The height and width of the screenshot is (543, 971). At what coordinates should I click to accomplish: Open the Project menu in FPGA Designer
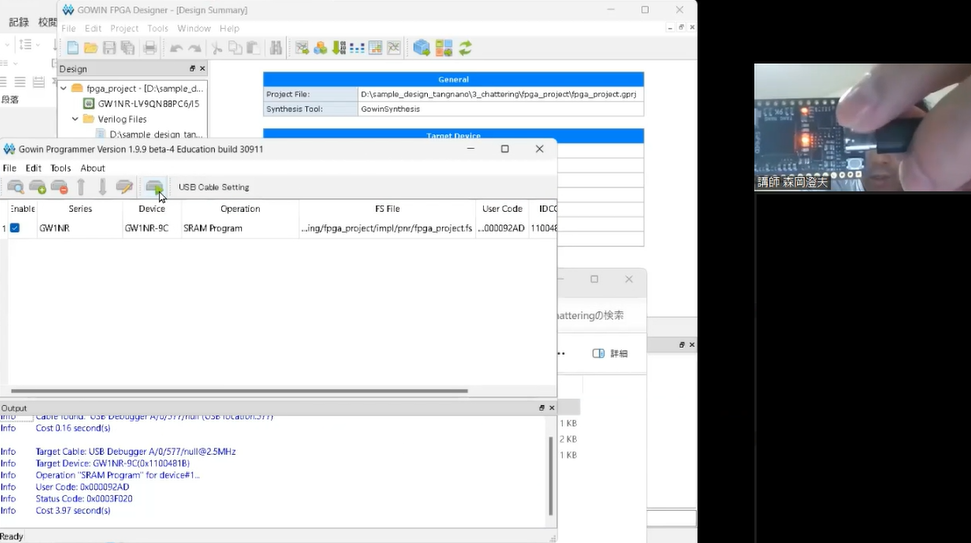click(124, 29)
